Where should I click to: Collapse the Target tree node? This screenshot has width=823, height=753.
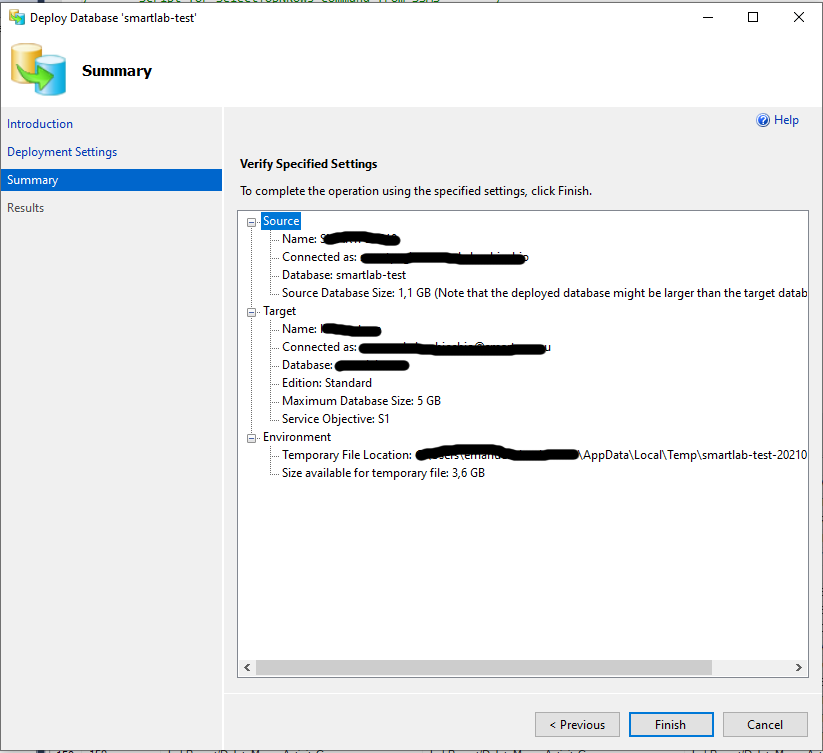tap(252, 311)
